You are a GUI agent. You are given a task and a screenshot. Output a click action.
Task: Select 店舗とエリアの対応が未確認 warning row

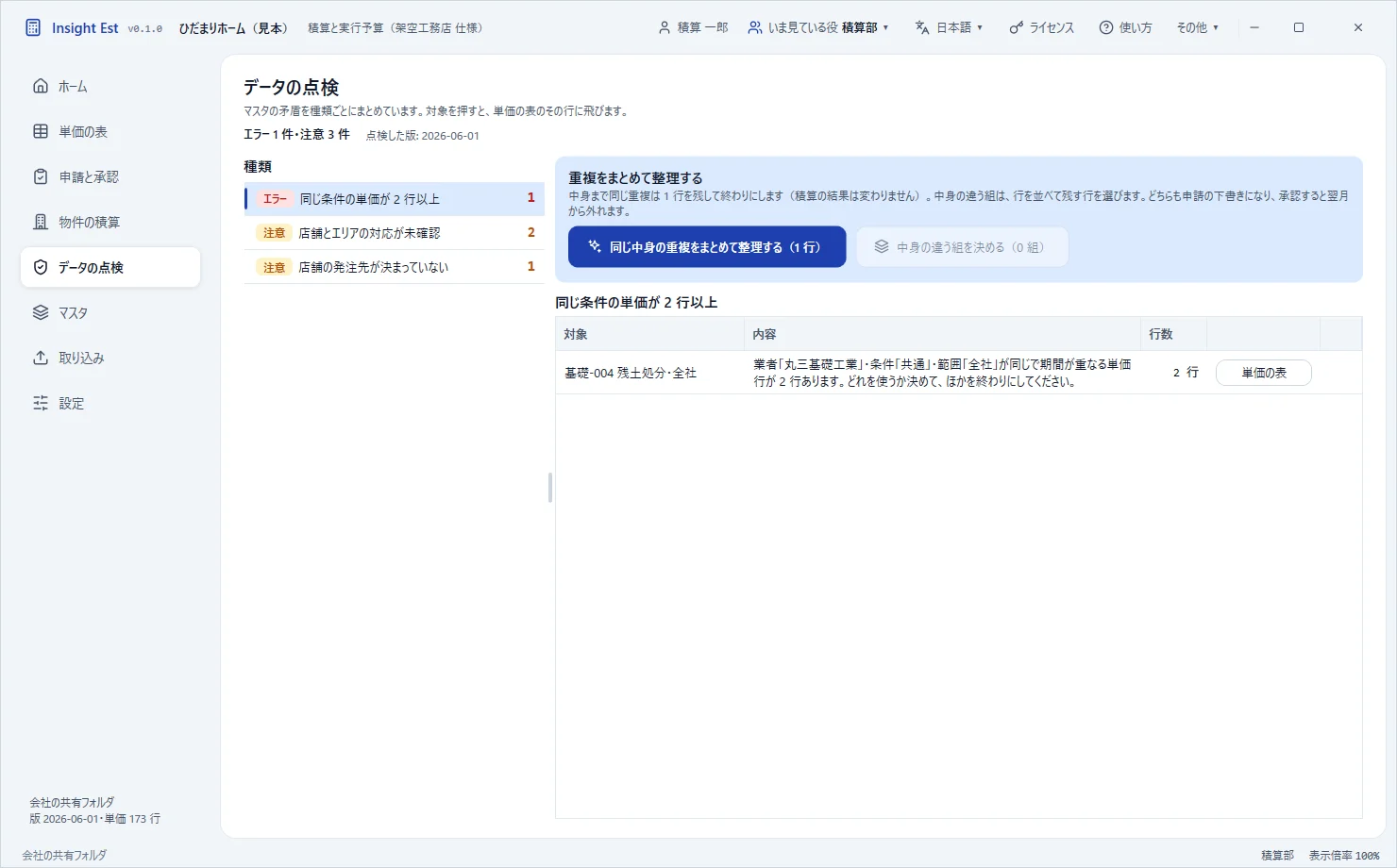click(x=395, y=233)
